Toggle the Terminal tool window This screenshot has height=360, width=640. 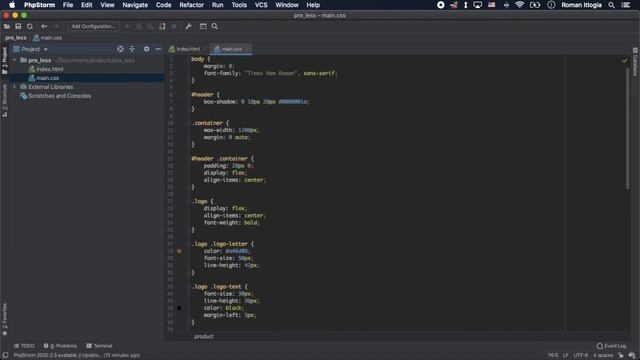click(x=99, y=346)
